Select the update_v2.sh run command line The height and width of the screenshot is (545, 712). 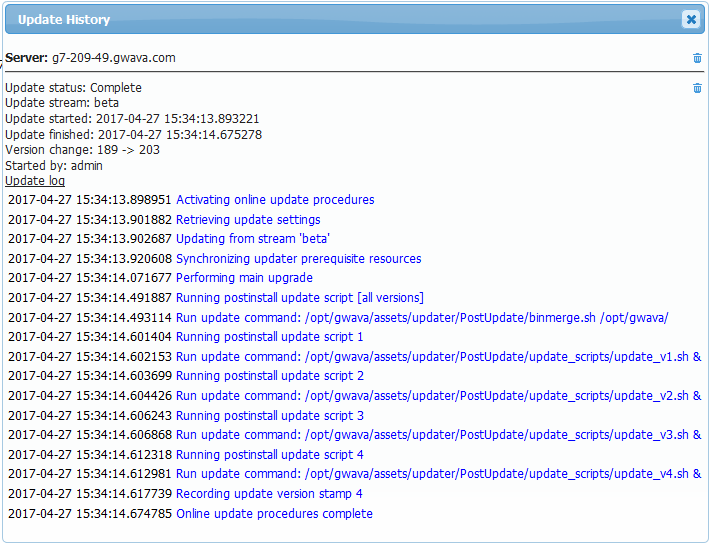click(x=439, y=396)
